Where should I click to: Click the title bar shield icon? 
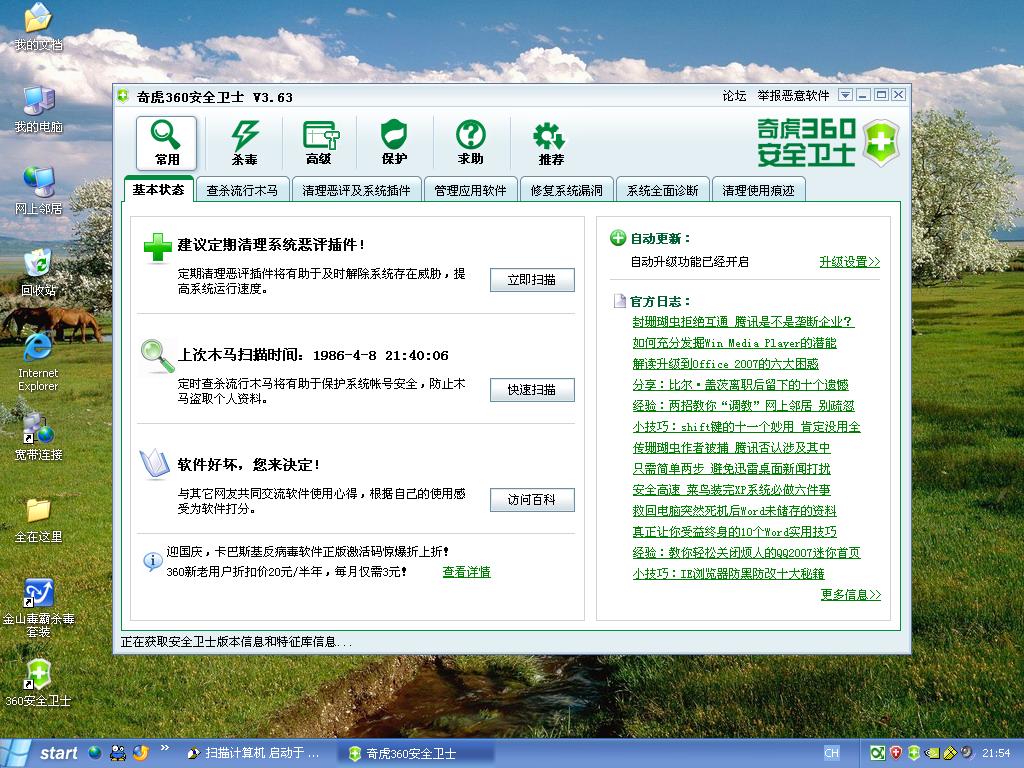tap(123, 97)
